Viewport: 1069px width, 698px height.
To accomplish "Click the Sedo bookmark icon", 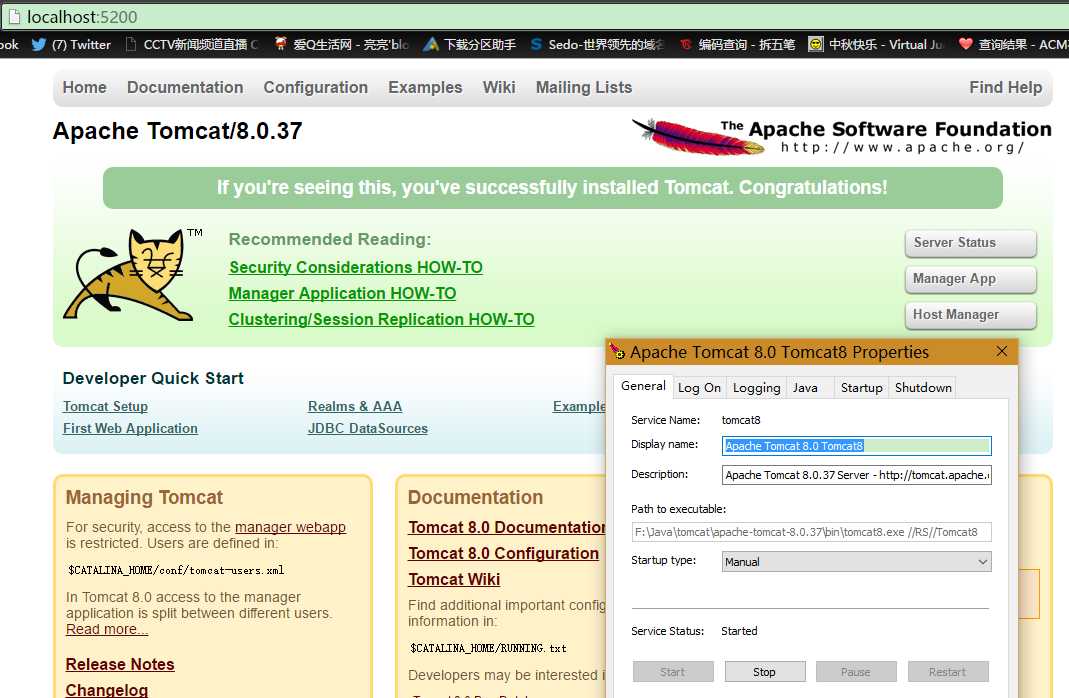I will tap(536, 44).
